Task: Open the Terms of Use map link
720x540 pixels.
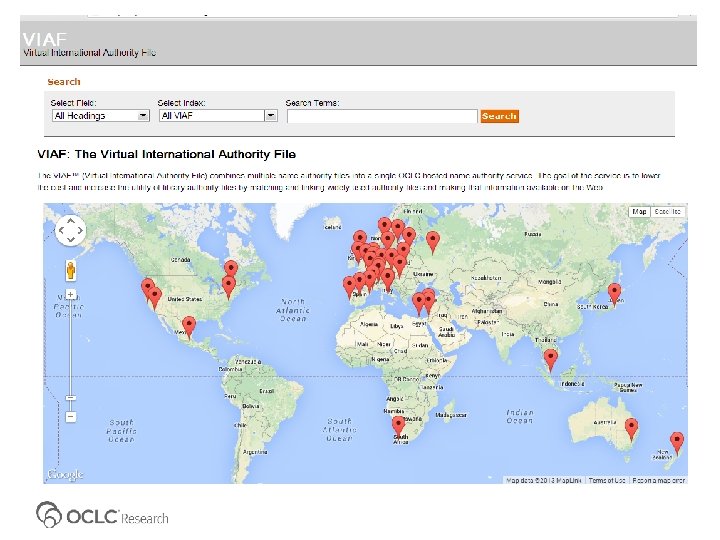Action: coord(607,480)
